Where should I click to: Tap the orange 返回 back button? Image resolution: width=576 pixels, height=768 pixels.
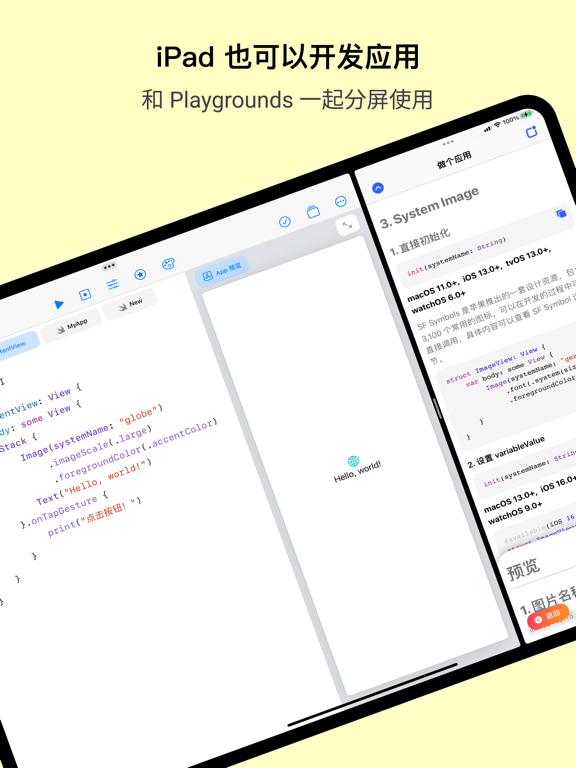(548, 616)
